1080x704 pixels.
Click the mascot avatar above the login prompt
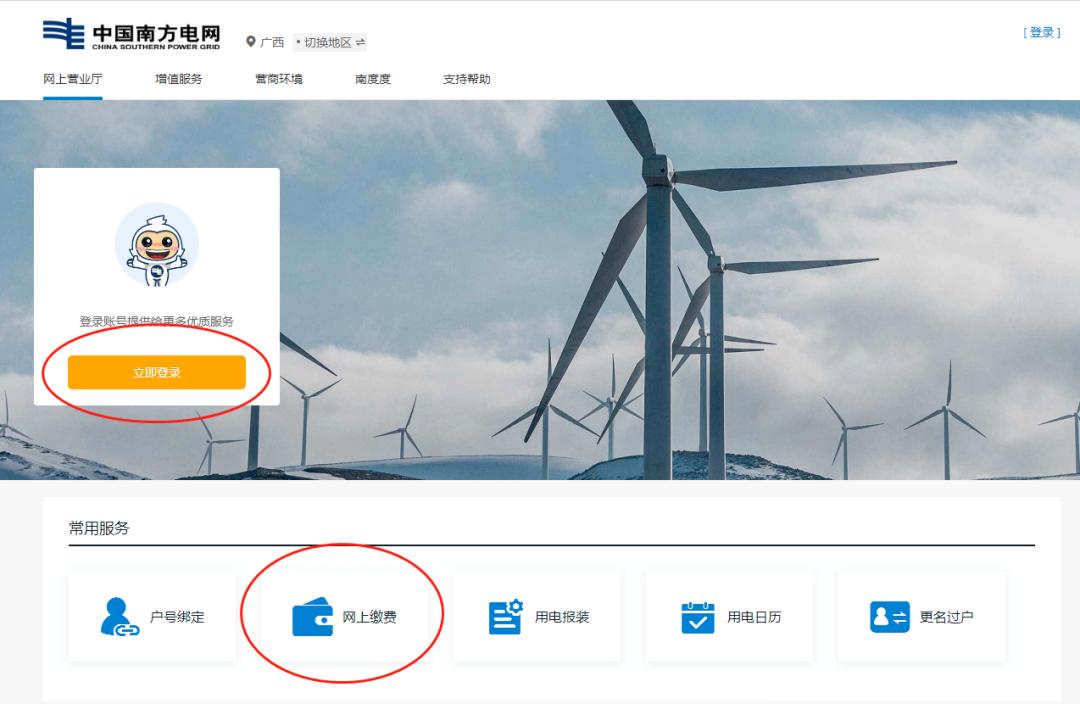157,243
